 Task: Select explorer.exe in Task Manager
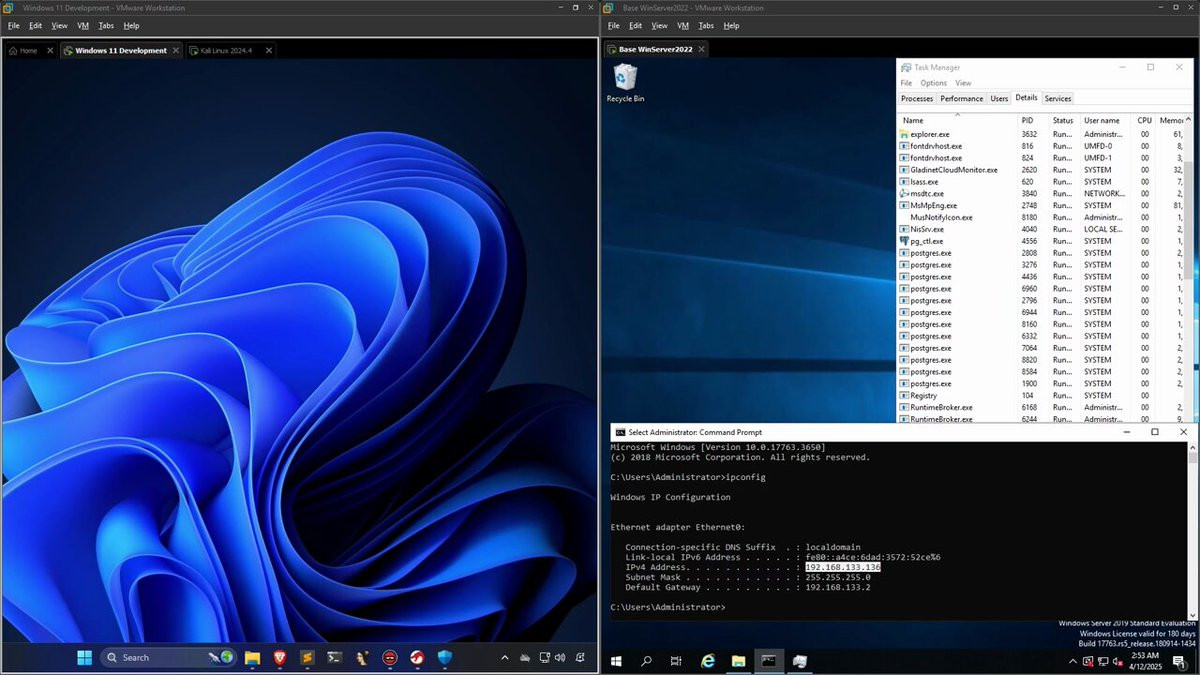click(1041, 134)
